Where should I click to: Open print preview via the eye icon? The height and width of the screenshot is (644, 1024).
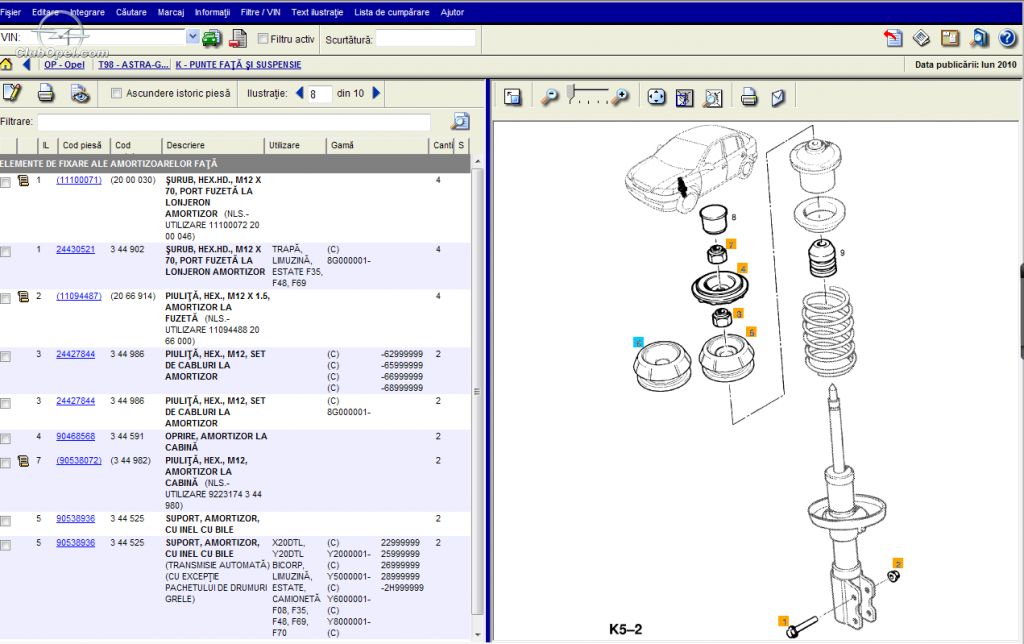coord(80,93)
